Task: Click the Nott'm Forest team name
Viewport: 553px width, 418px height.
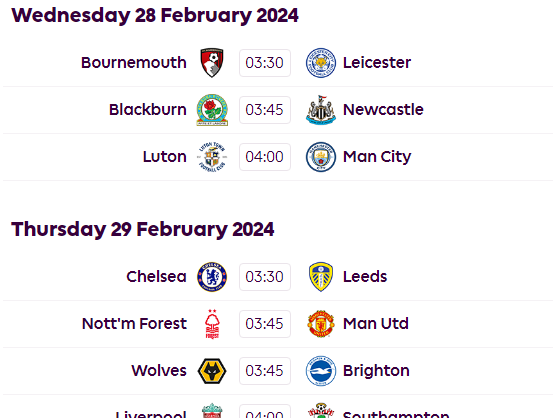Action: (x=134, y=323)
